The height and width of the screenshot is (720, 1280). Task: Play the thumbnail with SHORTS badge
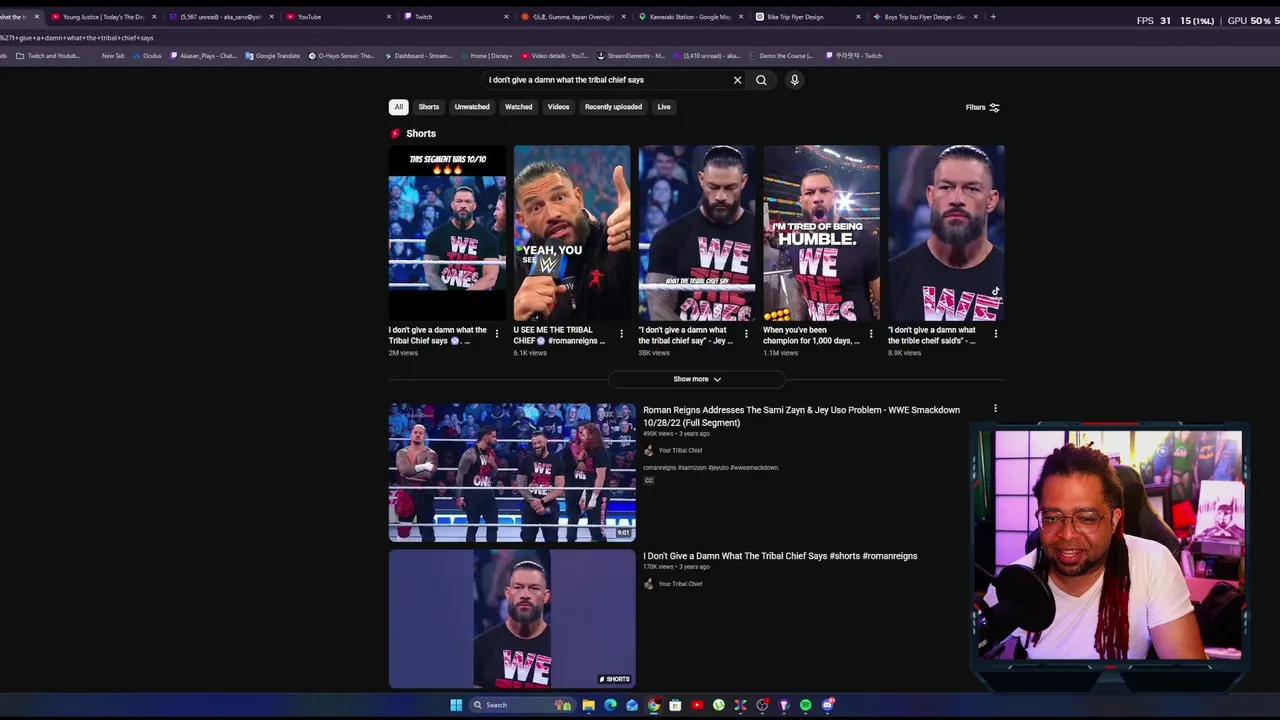pyautogui.click(x=512, y=618)
